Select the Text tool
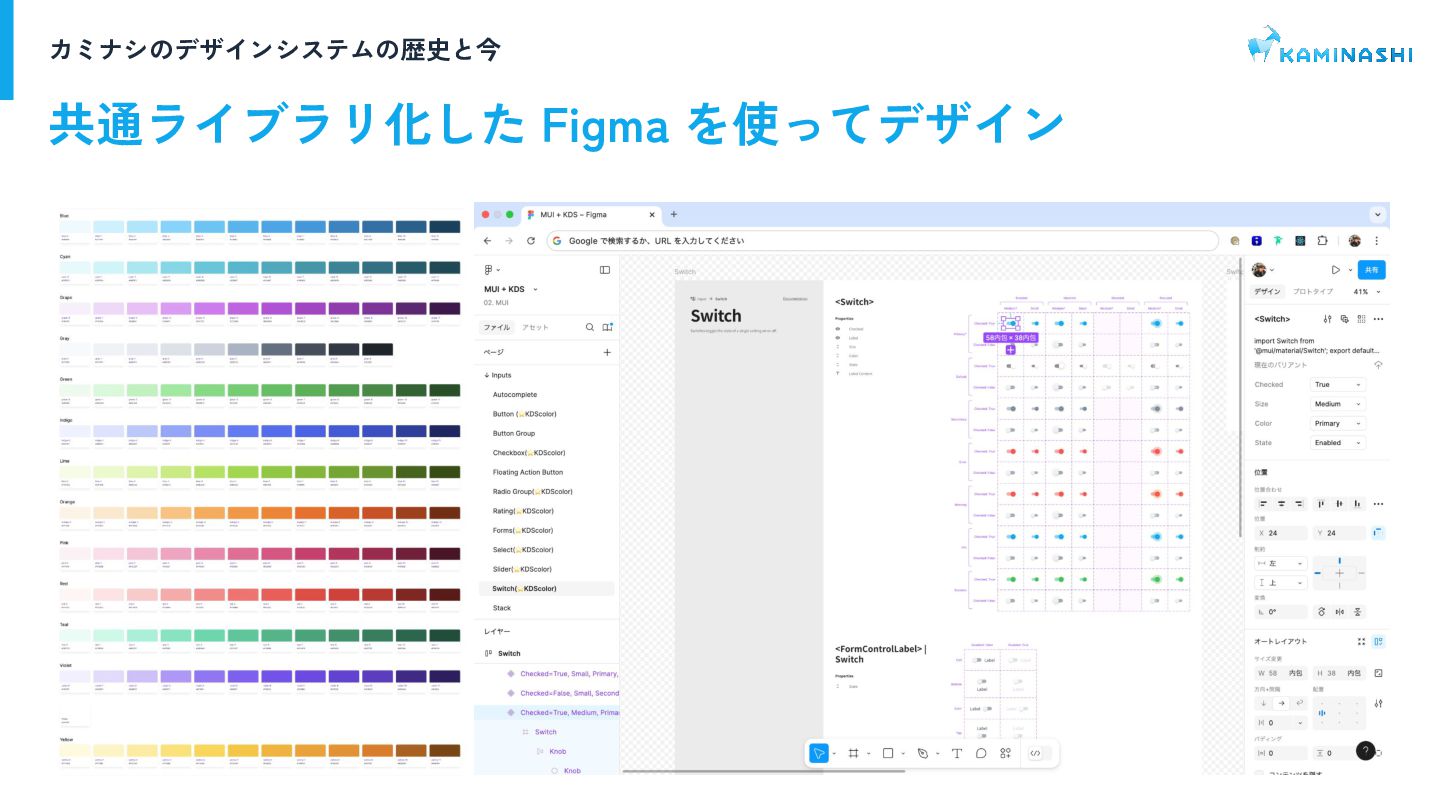This screenshot has width=1440, height=810. tap(957, 753)
